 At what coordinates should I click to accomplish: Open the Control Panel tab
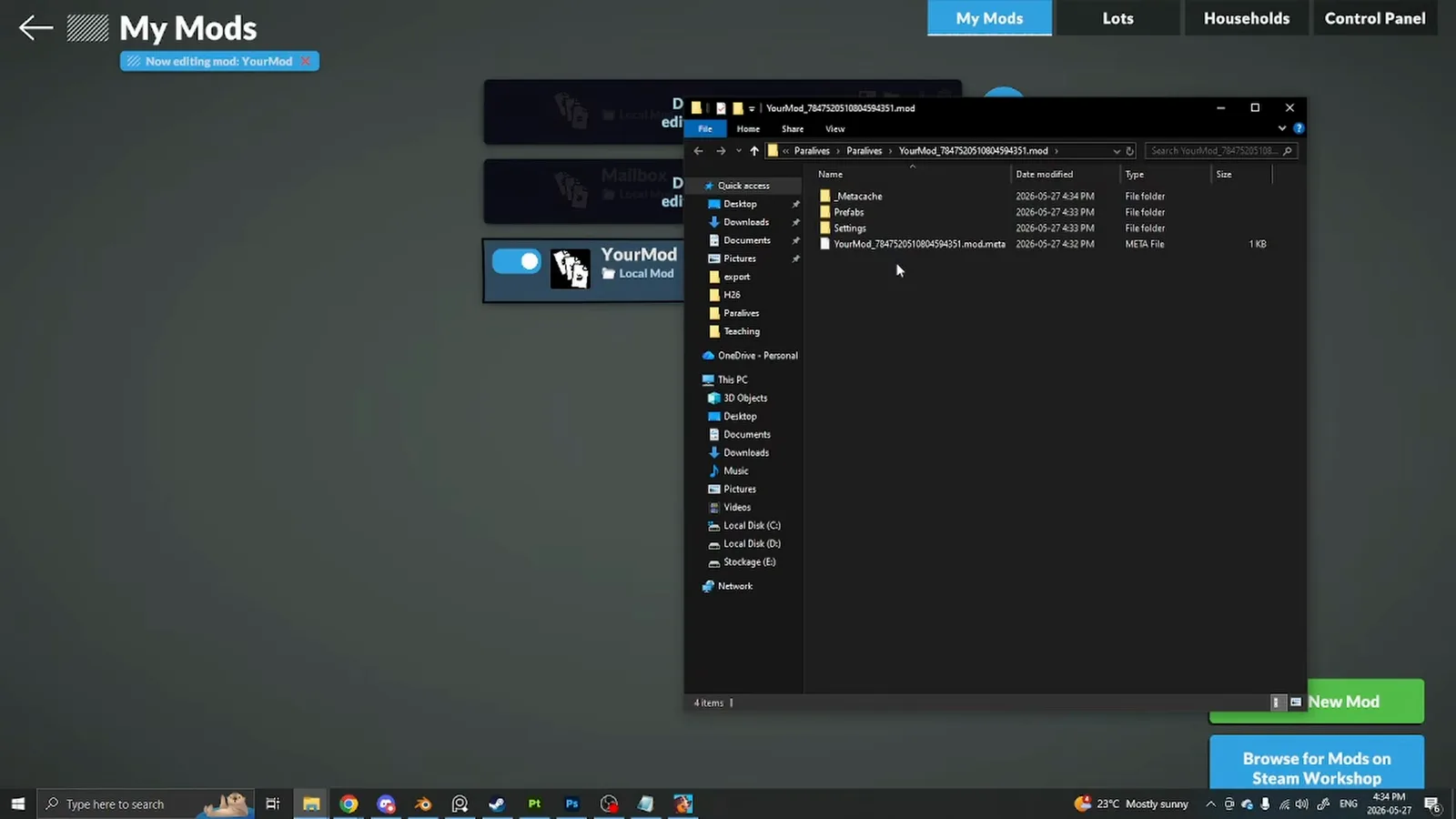pyautogui.click(x=1375, y=18)
